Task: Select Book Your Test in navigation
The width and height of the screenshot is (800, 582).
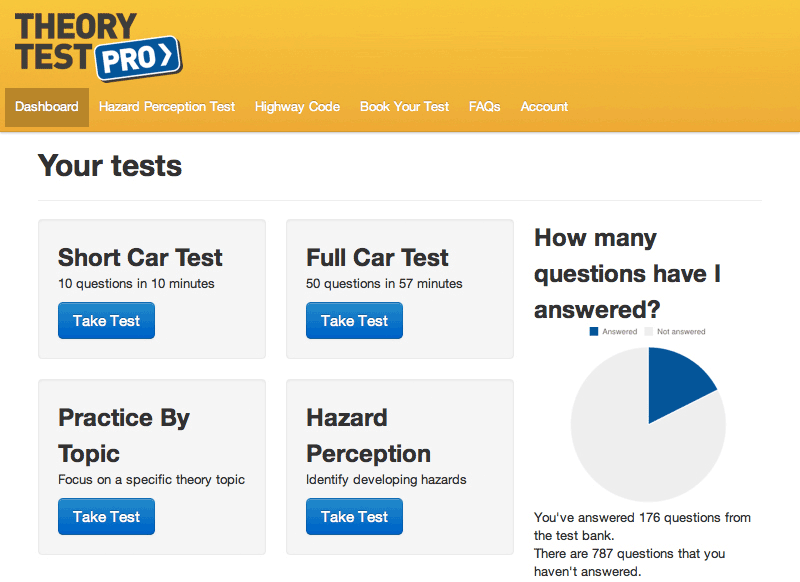Action: pos(405,107)
